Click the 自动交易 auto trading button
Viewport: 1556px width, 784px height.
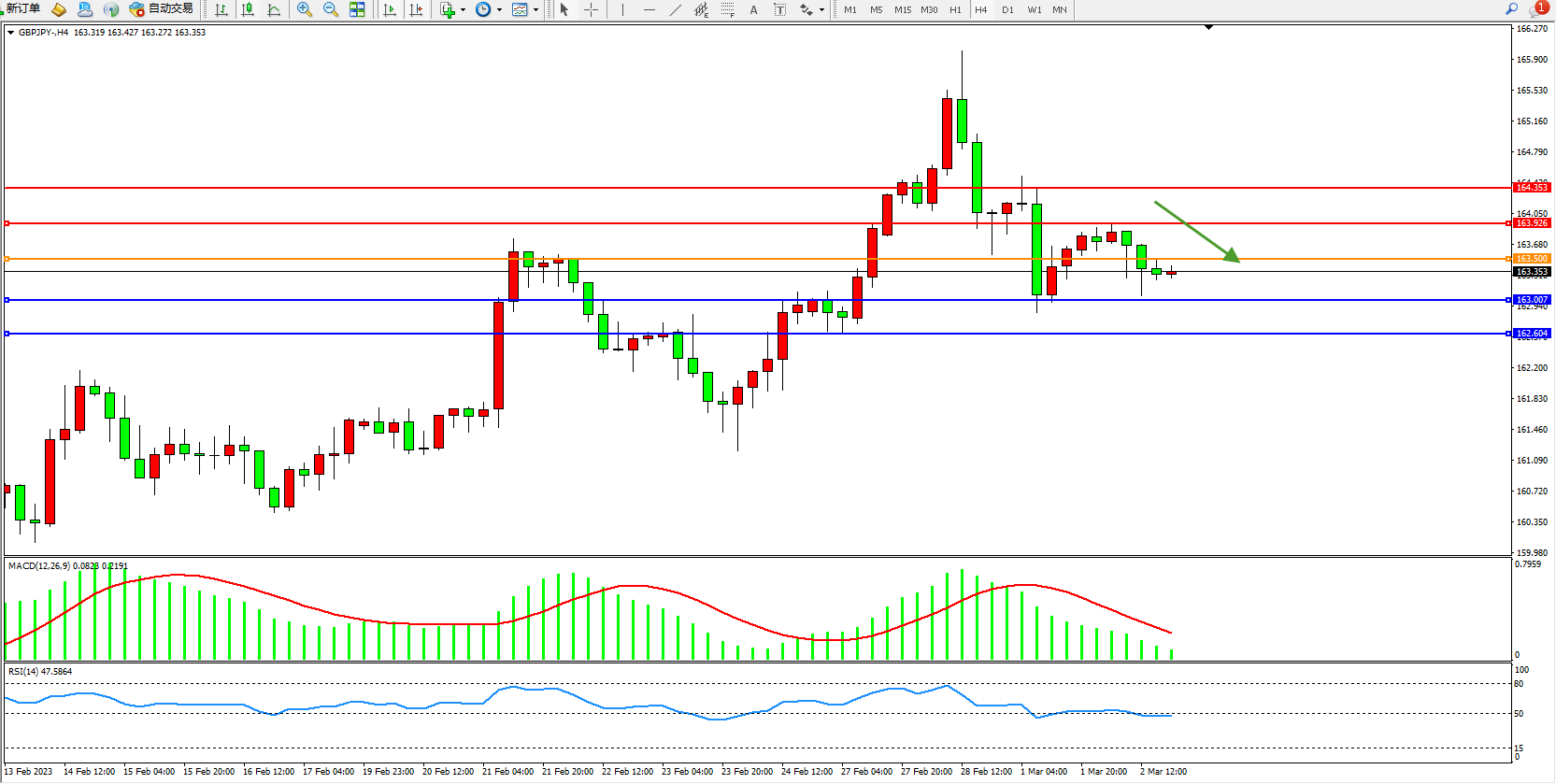162,8
